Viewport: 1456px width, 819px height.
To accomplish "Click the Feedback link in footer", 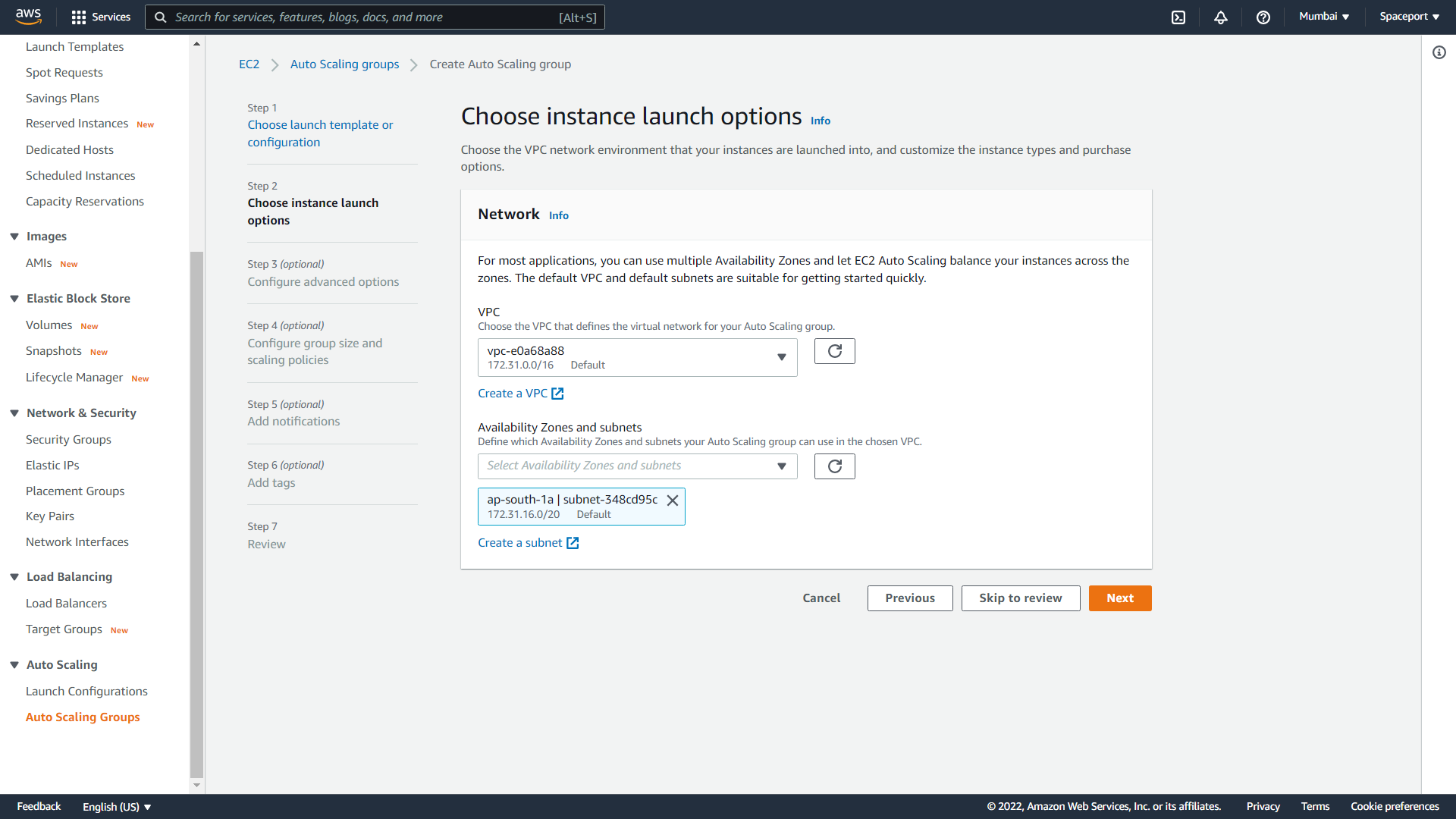I will tap(39, 806).
